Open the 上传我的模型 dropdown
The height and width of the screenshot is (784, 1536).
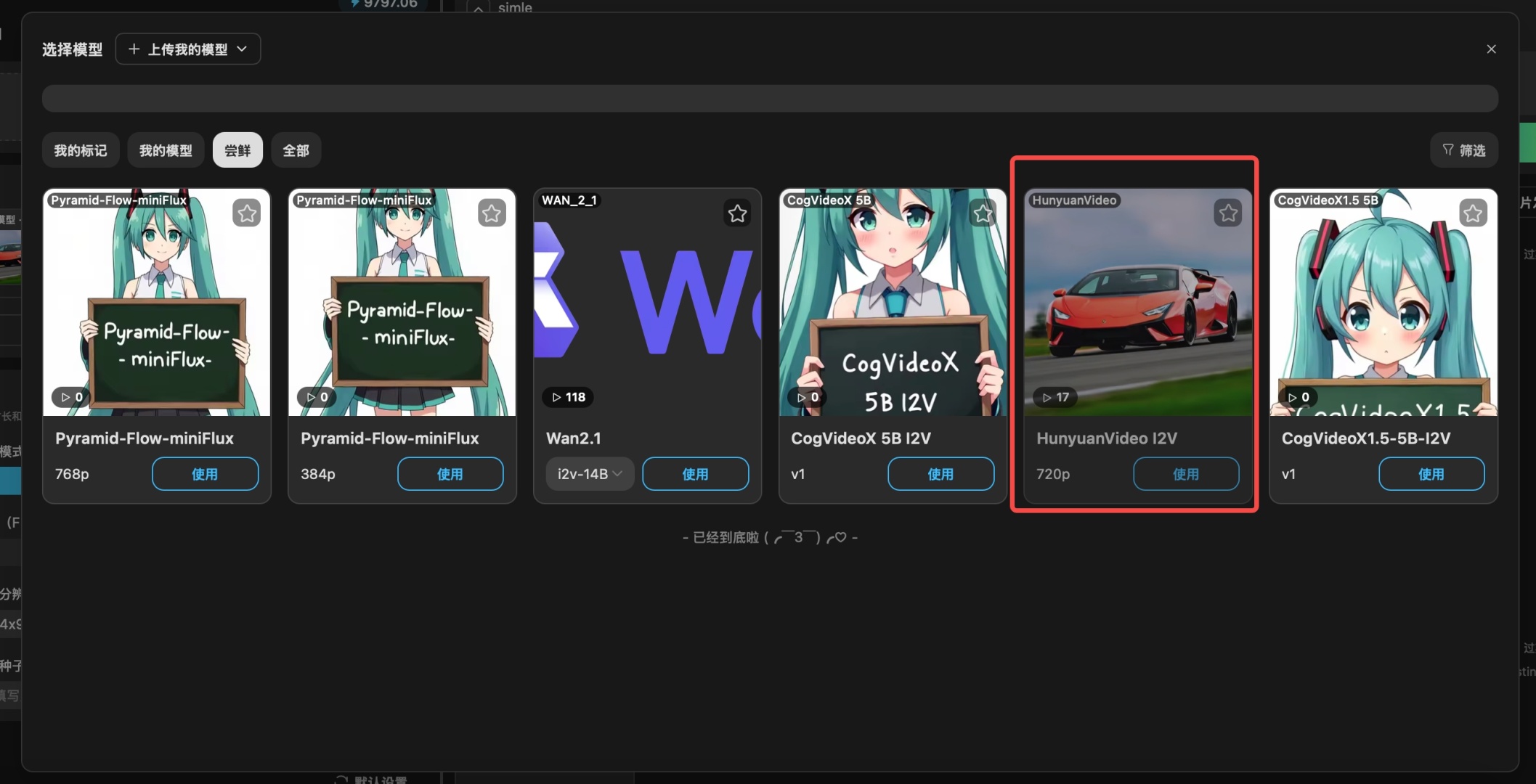click(x=188, y=49)
